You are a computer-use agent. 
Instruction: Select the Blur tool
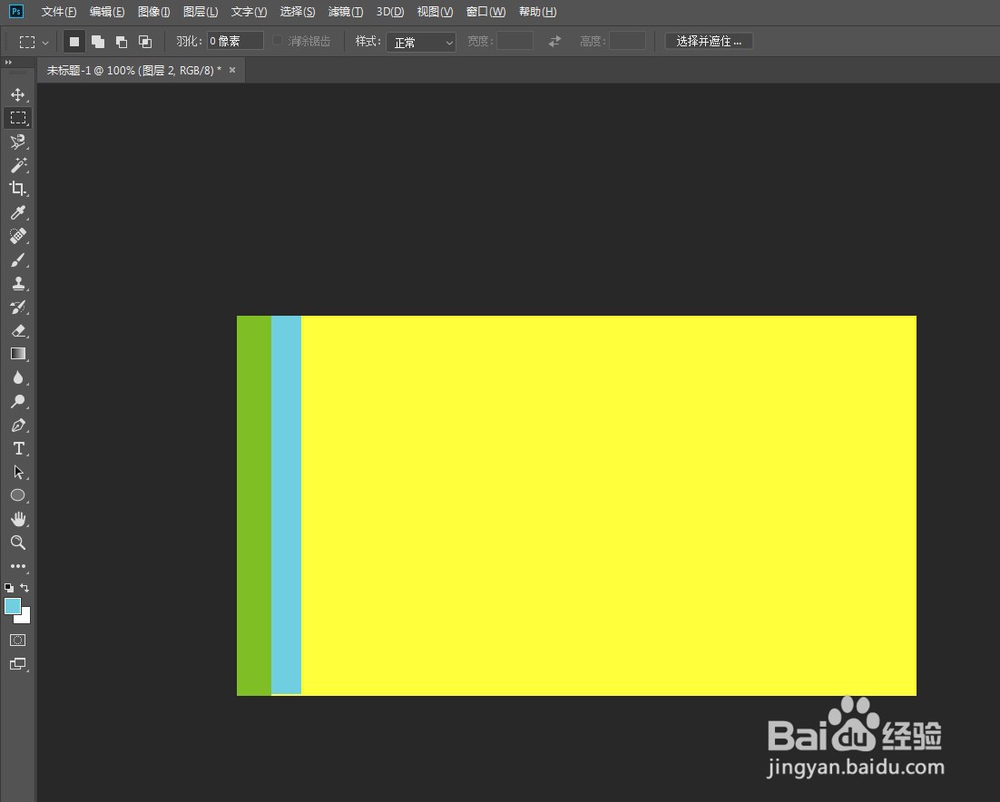[x=18, y=377]
